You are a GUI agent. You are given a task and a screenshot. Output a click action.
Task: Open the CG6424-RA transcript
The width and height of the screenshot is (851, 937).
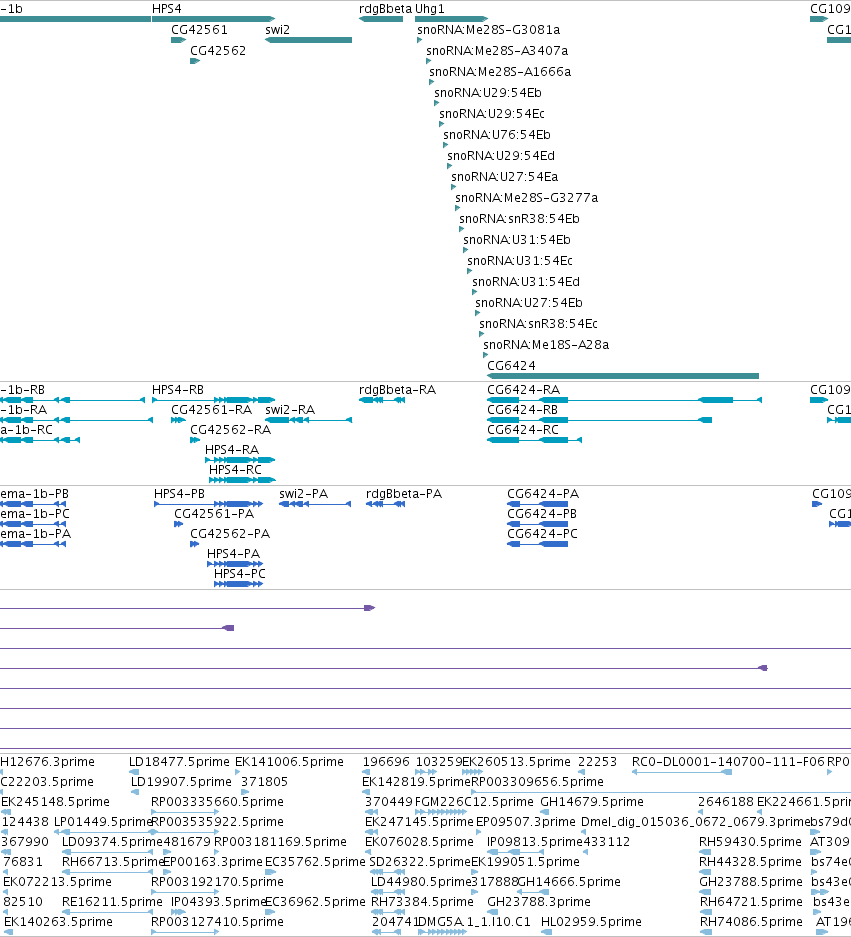point(625,400)
